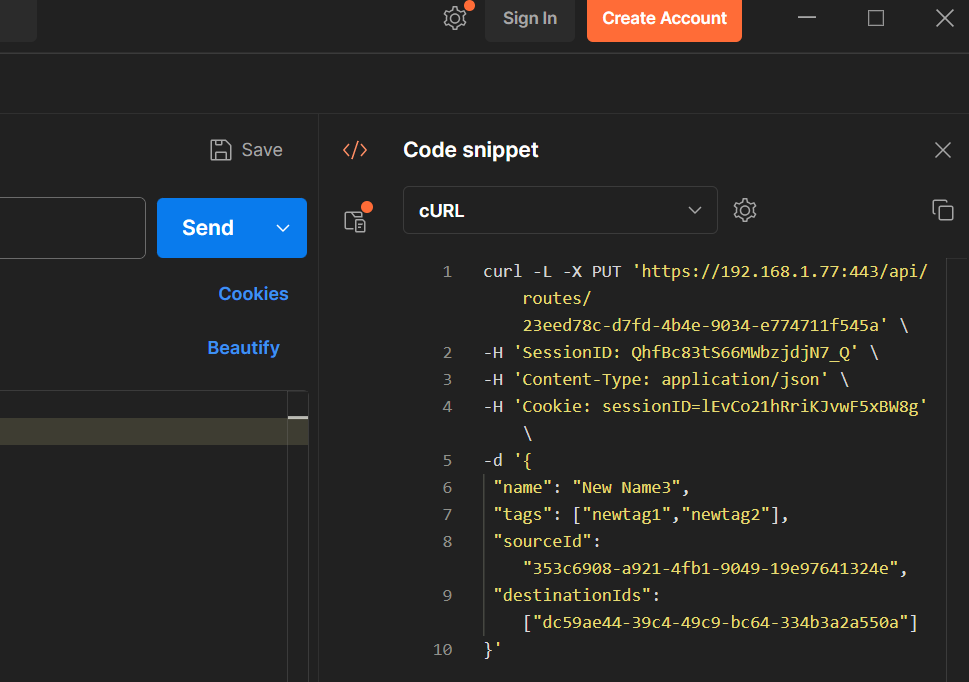Click the clipboard icon with the orange notification dot
The height and width of the screenshot is (682, 969).
356,220
